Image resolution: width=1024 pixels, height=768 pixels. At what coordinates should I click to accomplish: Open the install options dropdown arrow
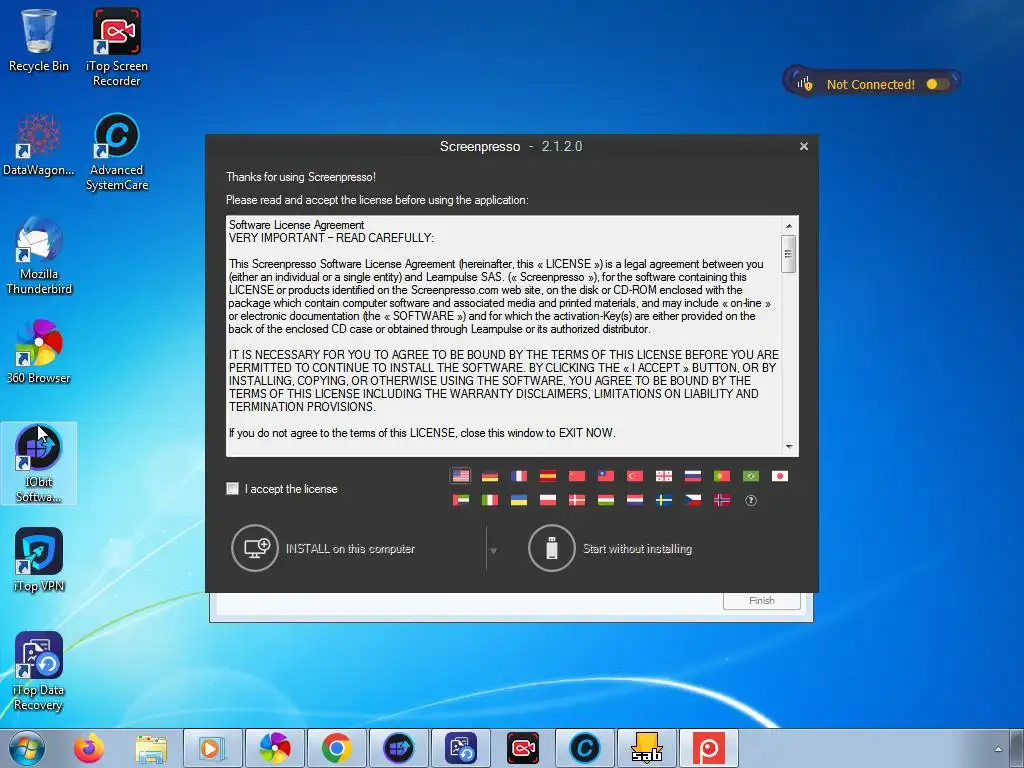(494, 551)
